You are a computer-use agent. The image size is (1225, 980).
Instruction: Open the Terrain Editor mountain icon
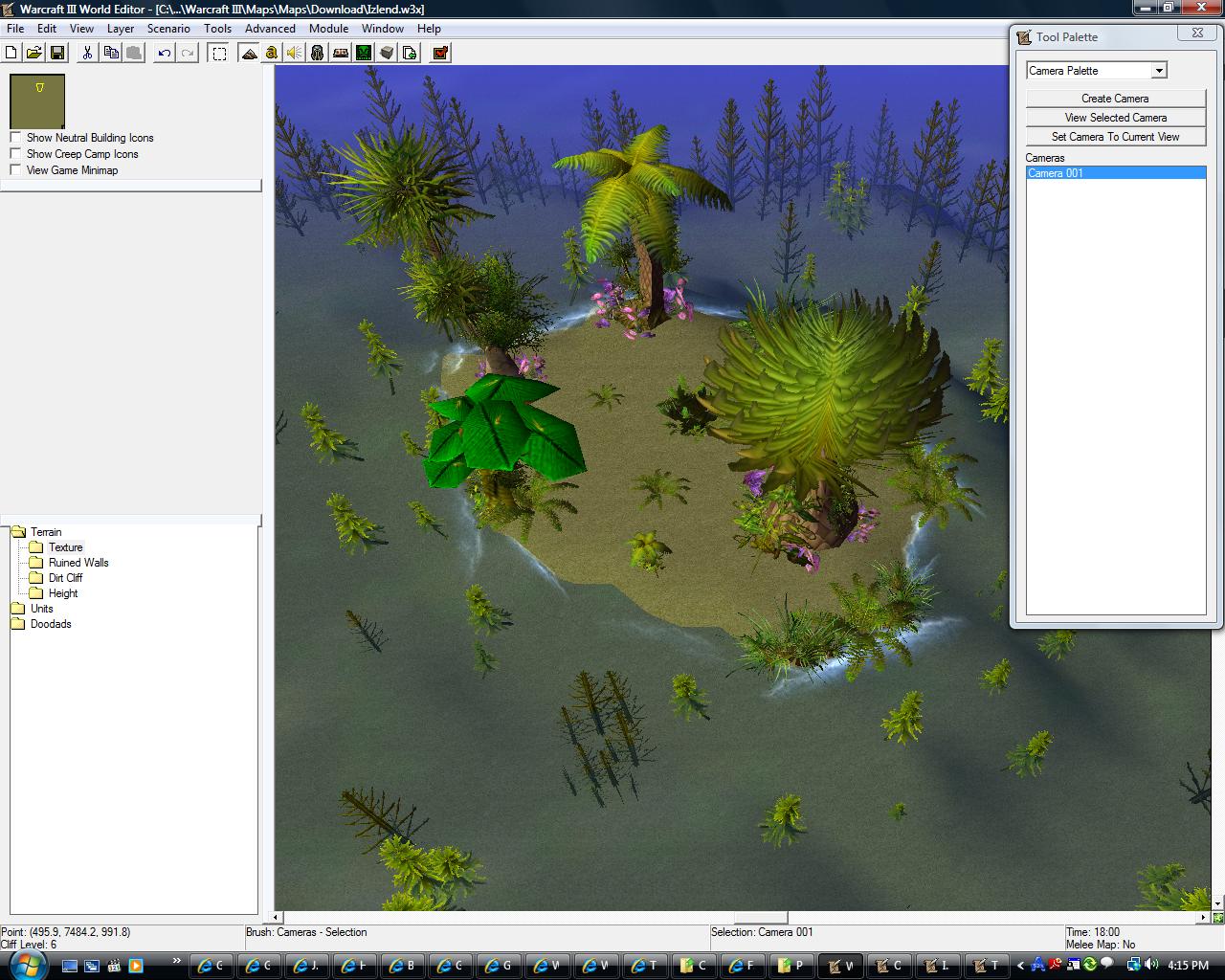point(249,53)
